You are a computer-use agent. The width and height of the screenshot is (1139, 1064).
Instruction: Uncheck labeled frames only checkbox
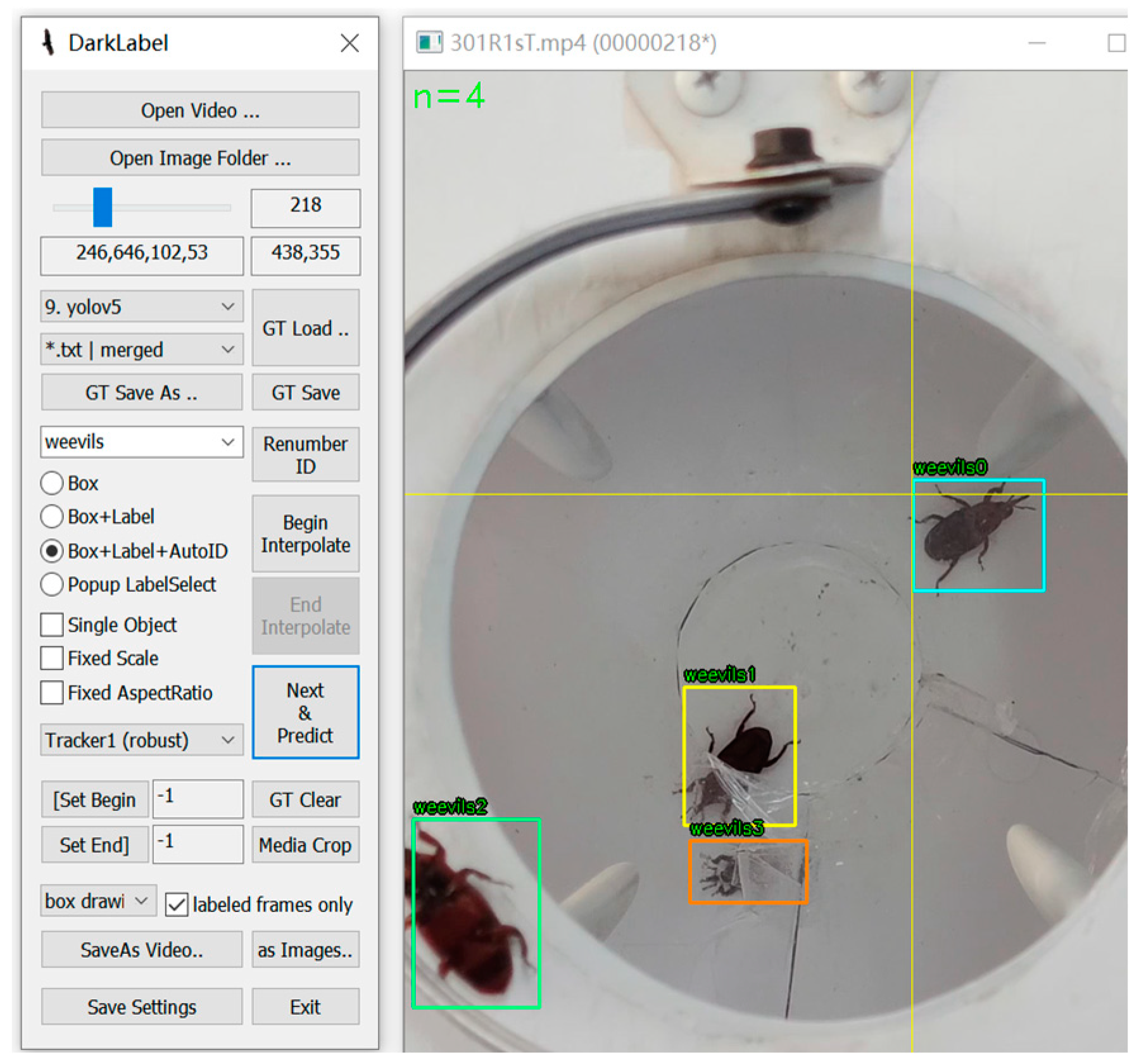click(x=177, y=904)
